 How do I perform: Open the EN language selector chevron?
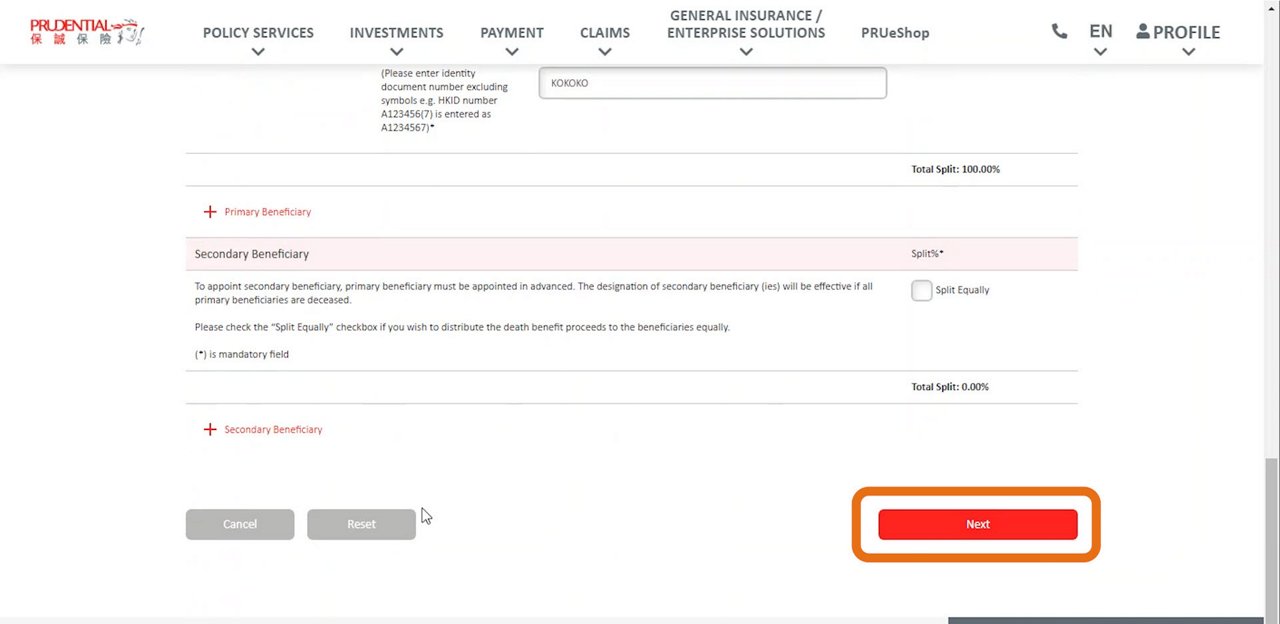coord(1100,52)
